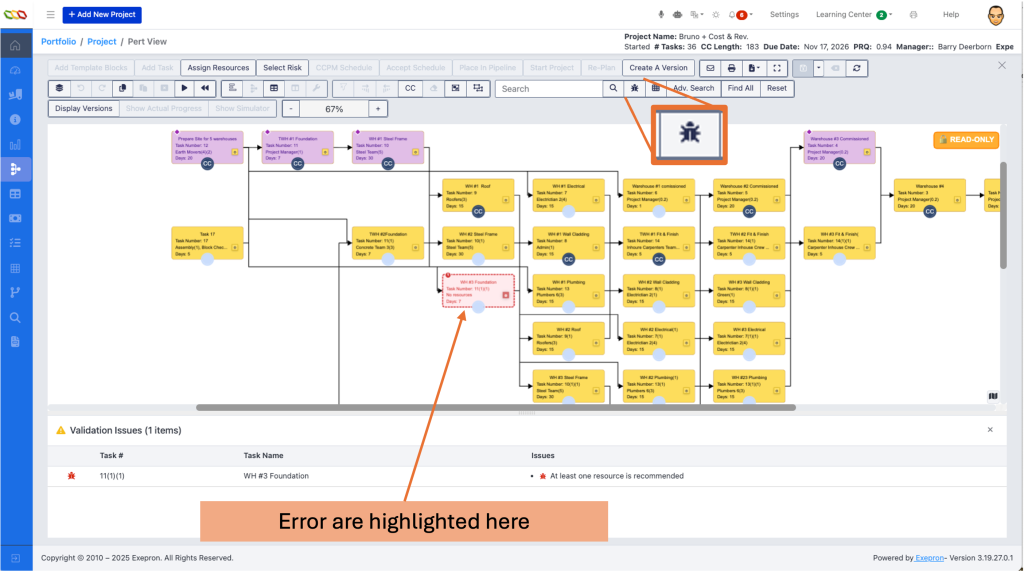This screenshot has width=1024, height=571.
Task: Click into the Search input field
Action: [x=550, y=88]
